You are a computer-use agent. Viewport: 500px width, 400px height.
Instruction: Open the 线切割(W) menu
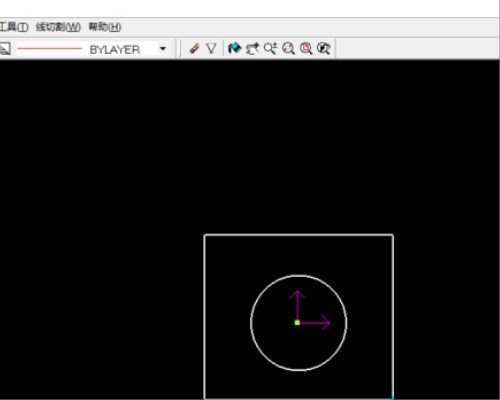point(58,27)
